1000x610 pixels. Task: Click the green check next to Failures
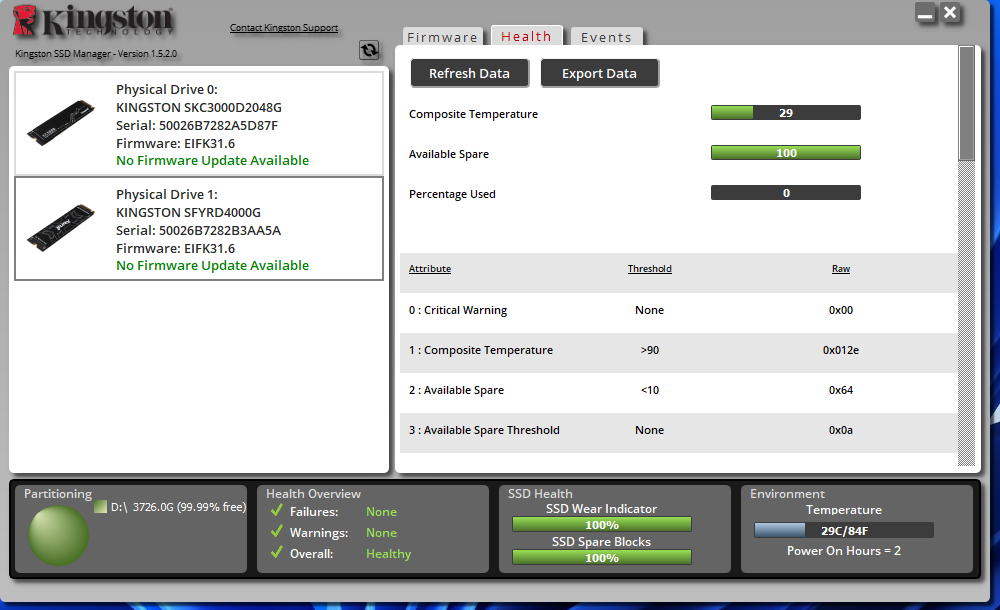[x=277, y=510]
